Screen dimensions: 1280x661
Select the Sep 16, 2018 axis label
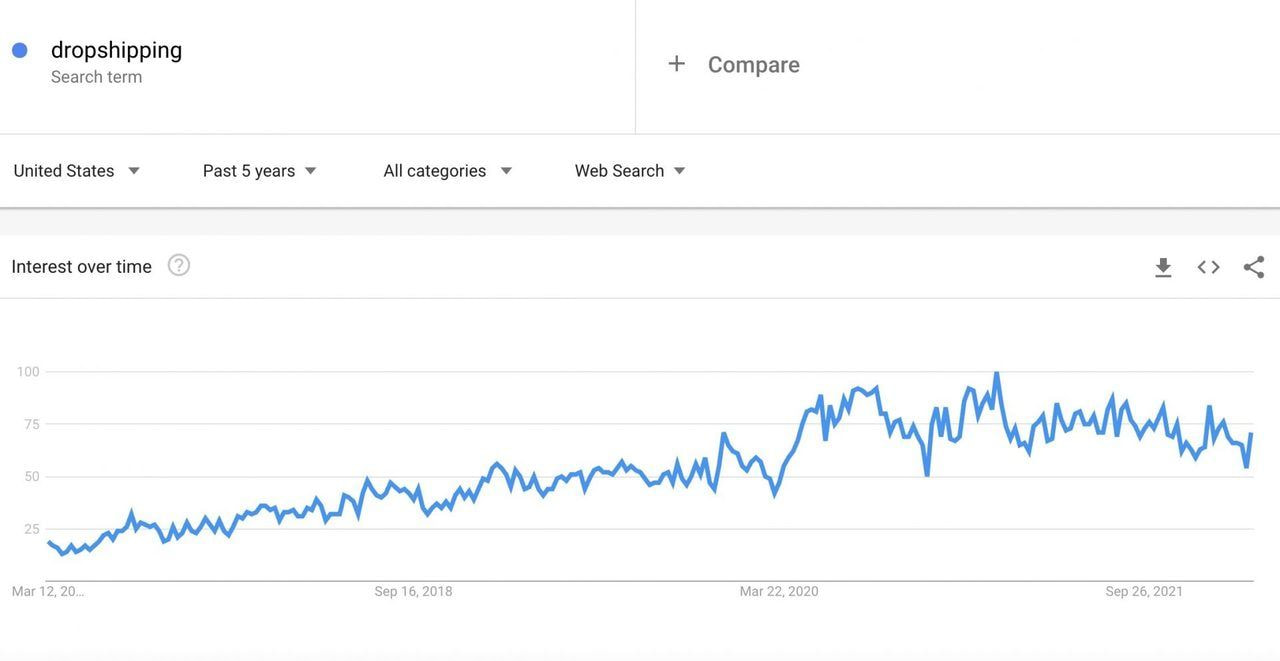click(413, 591)
